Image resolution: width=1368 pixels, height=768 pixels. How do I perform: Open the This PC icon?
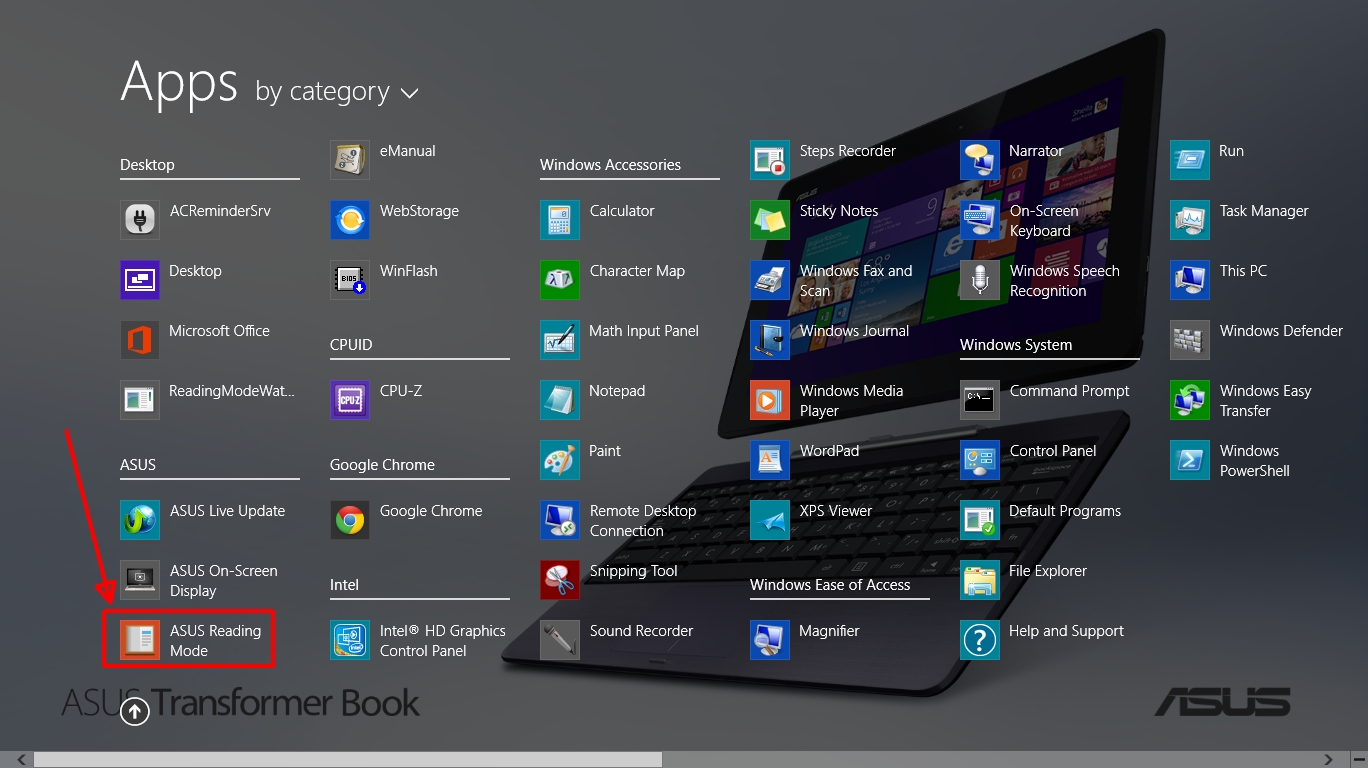pos(1190,280)
